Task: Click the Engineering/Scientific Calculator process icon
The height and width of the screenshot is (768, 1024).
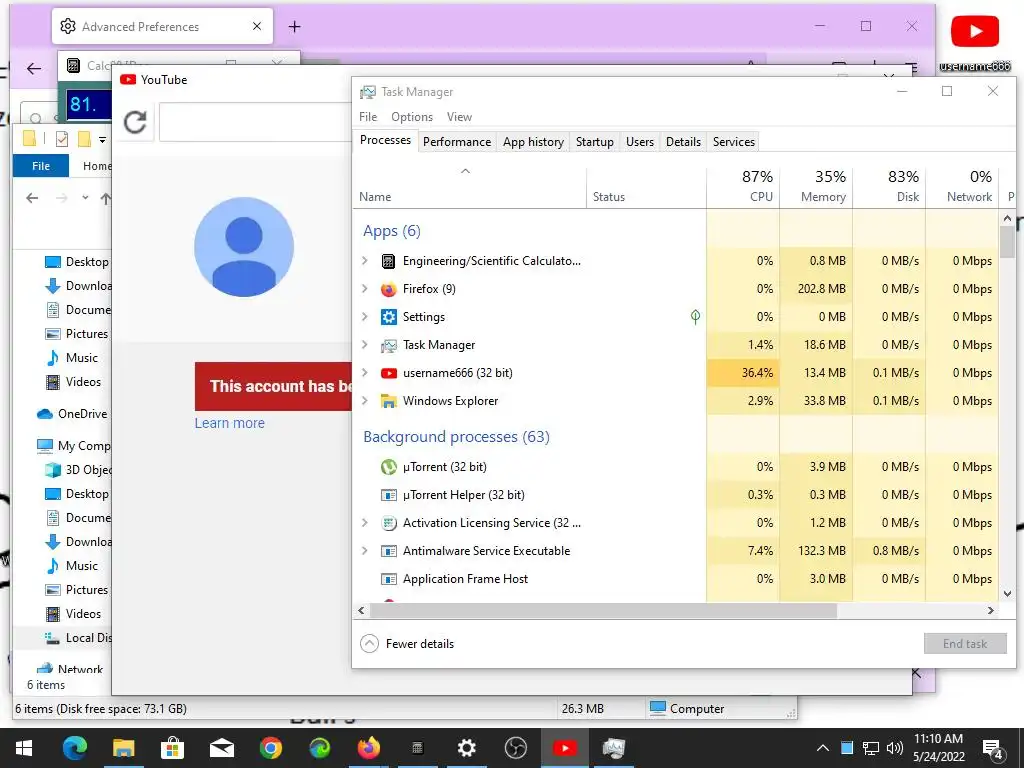Action: tap(389, 261)
